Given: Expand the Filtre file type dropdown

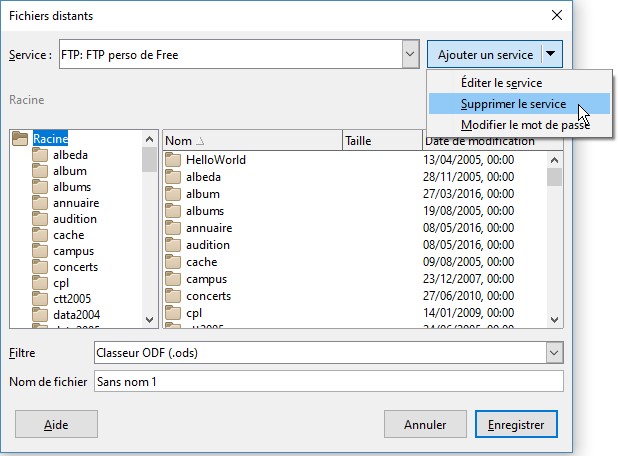Looking at the screenshot, I should coord(554,352).
